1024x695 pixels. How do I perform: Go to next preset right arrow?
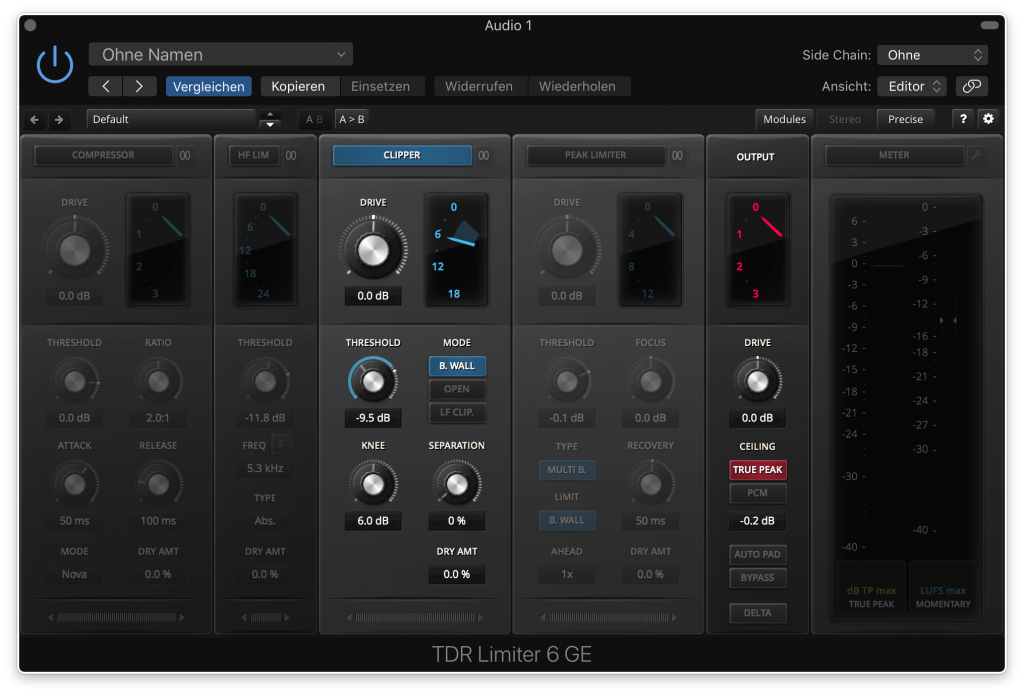coord(139,86)
